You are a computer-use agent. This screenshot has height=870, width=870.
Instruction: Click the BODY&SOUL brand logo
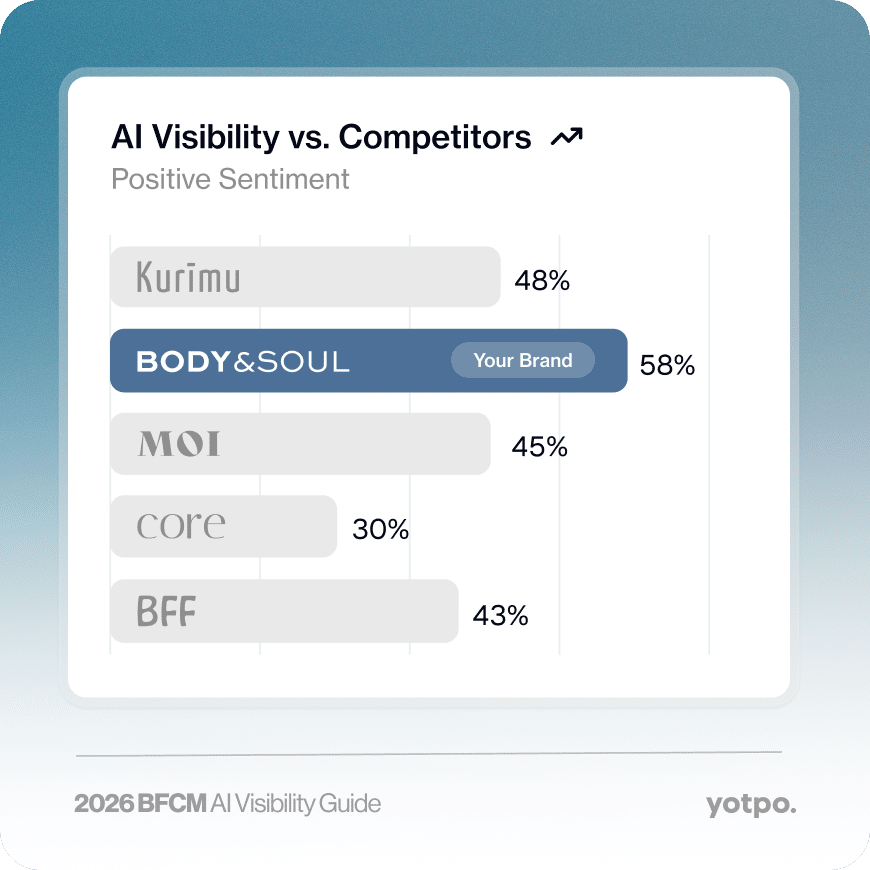[243, 361]
